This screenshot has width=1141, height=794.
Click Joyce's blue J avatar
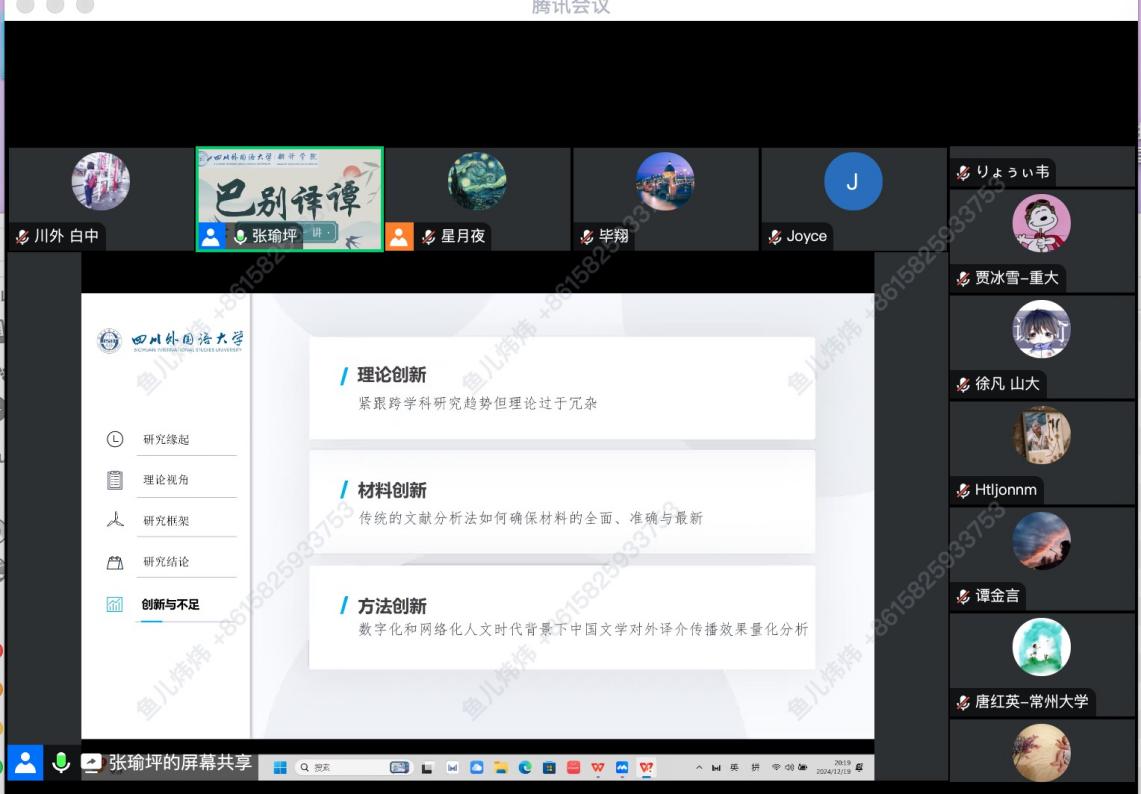pyautogui.click(x=852, y=182)
